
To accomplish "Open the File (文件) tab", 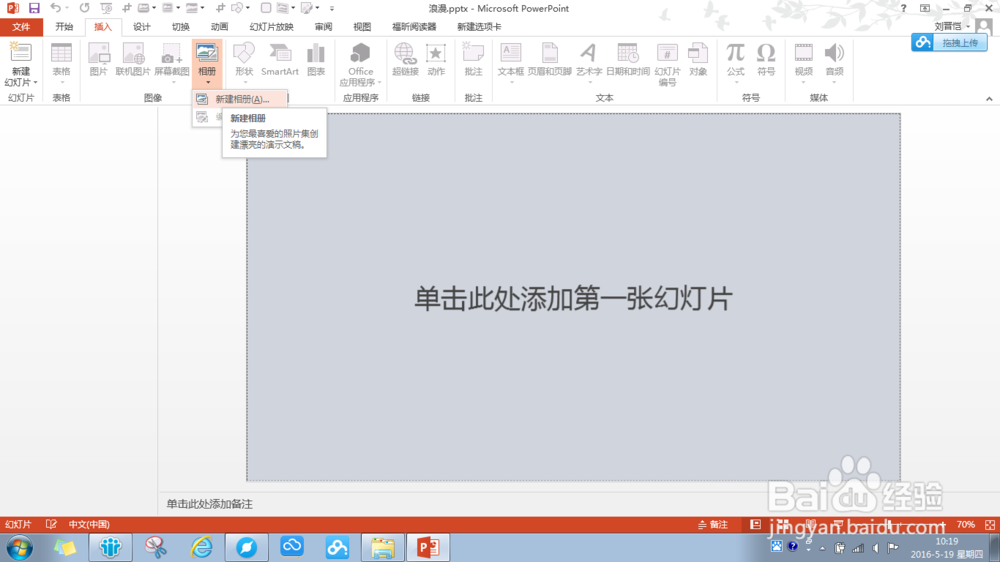I will click(21, 27).
